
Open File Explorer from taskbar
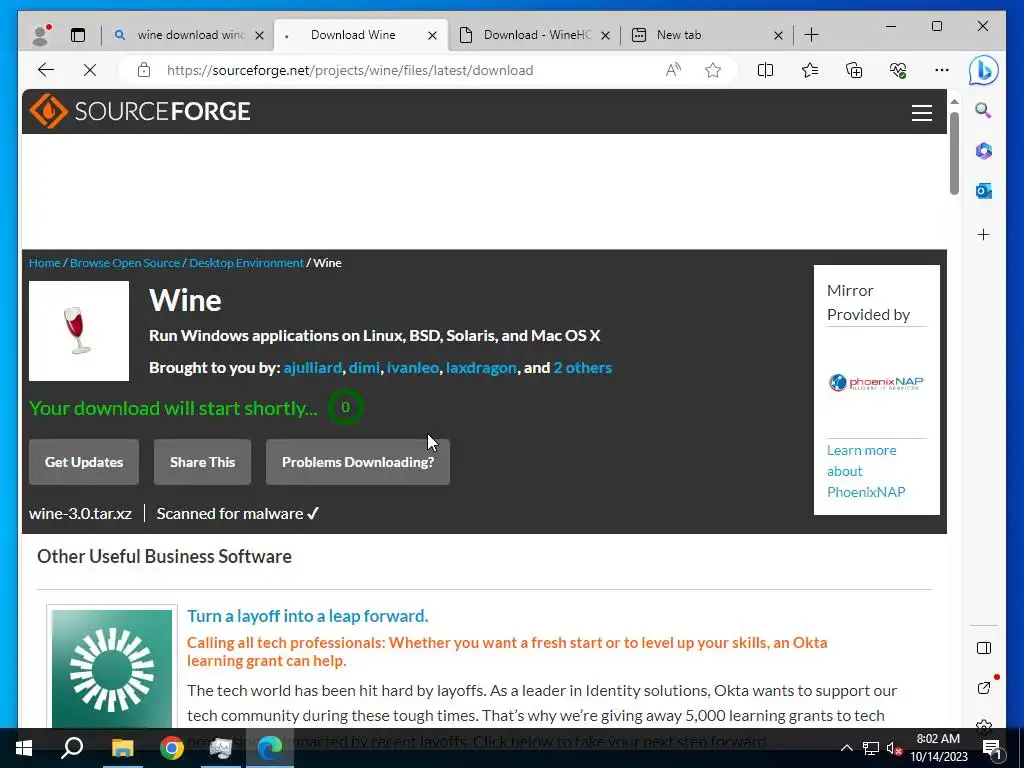pyautogui.click(x=122, y=748)
